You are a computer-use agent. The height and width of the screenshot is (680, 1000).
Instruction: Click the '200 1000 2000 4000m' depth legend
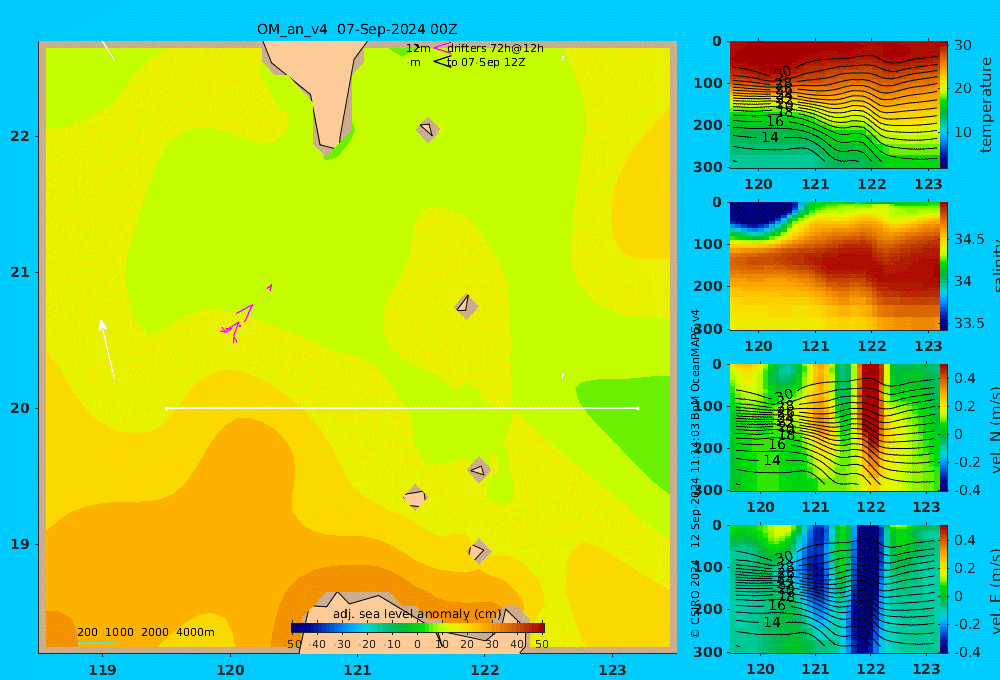point(145,632)
